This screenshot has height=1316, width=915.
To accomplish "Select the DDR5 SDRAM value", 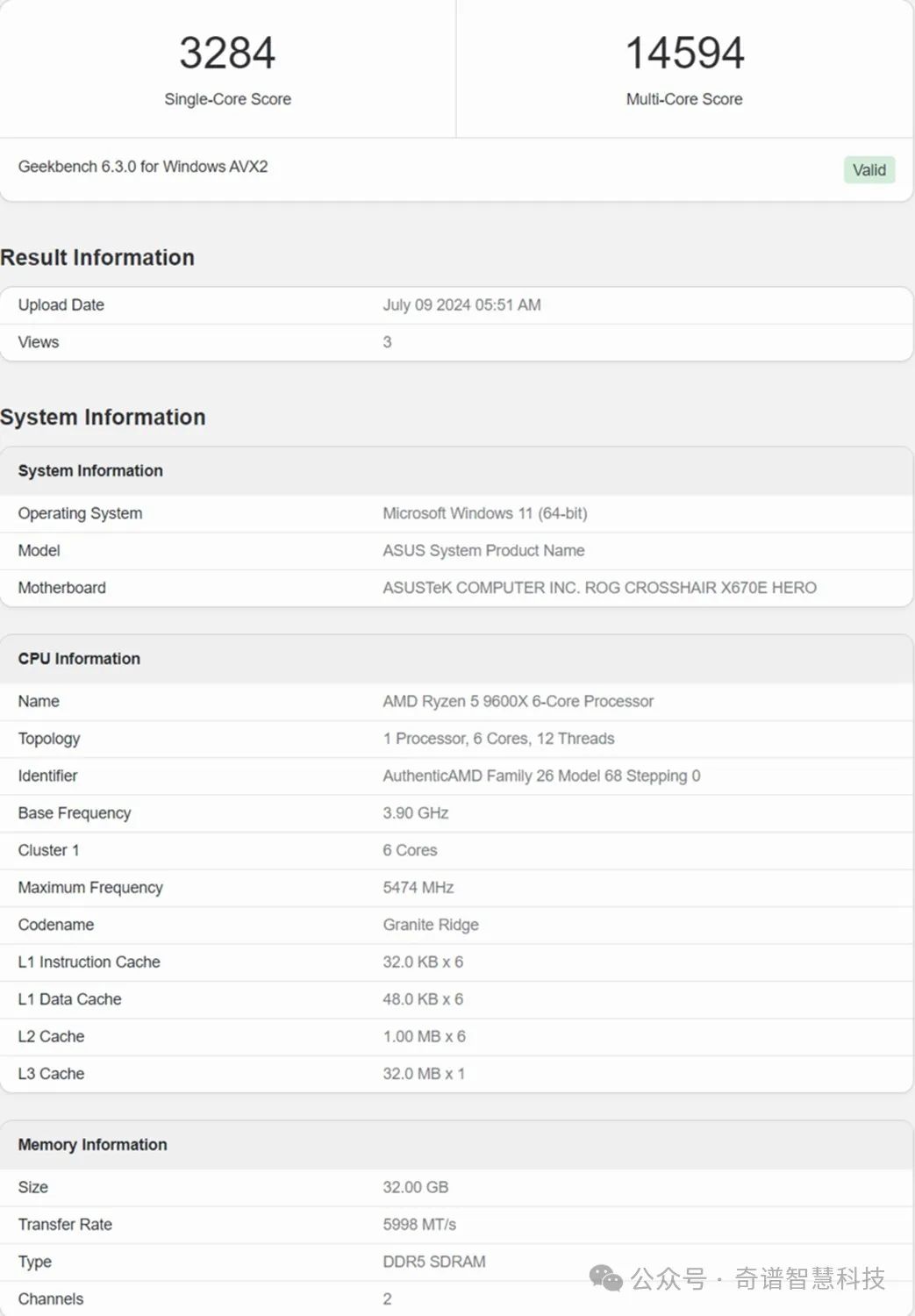I will pos(434,1262).
